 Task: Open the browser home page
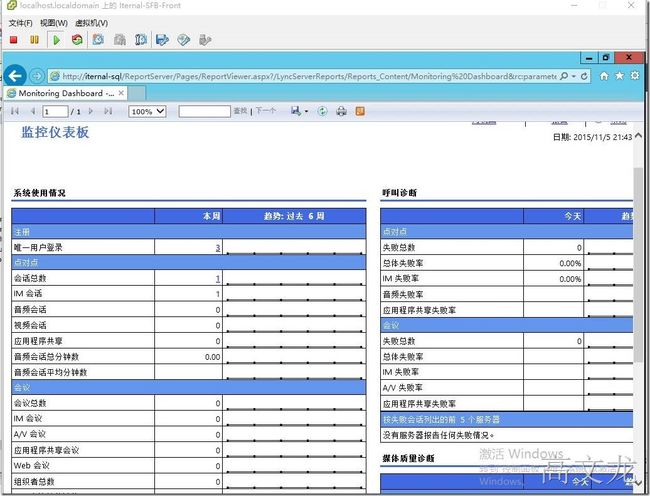point(604,76)
